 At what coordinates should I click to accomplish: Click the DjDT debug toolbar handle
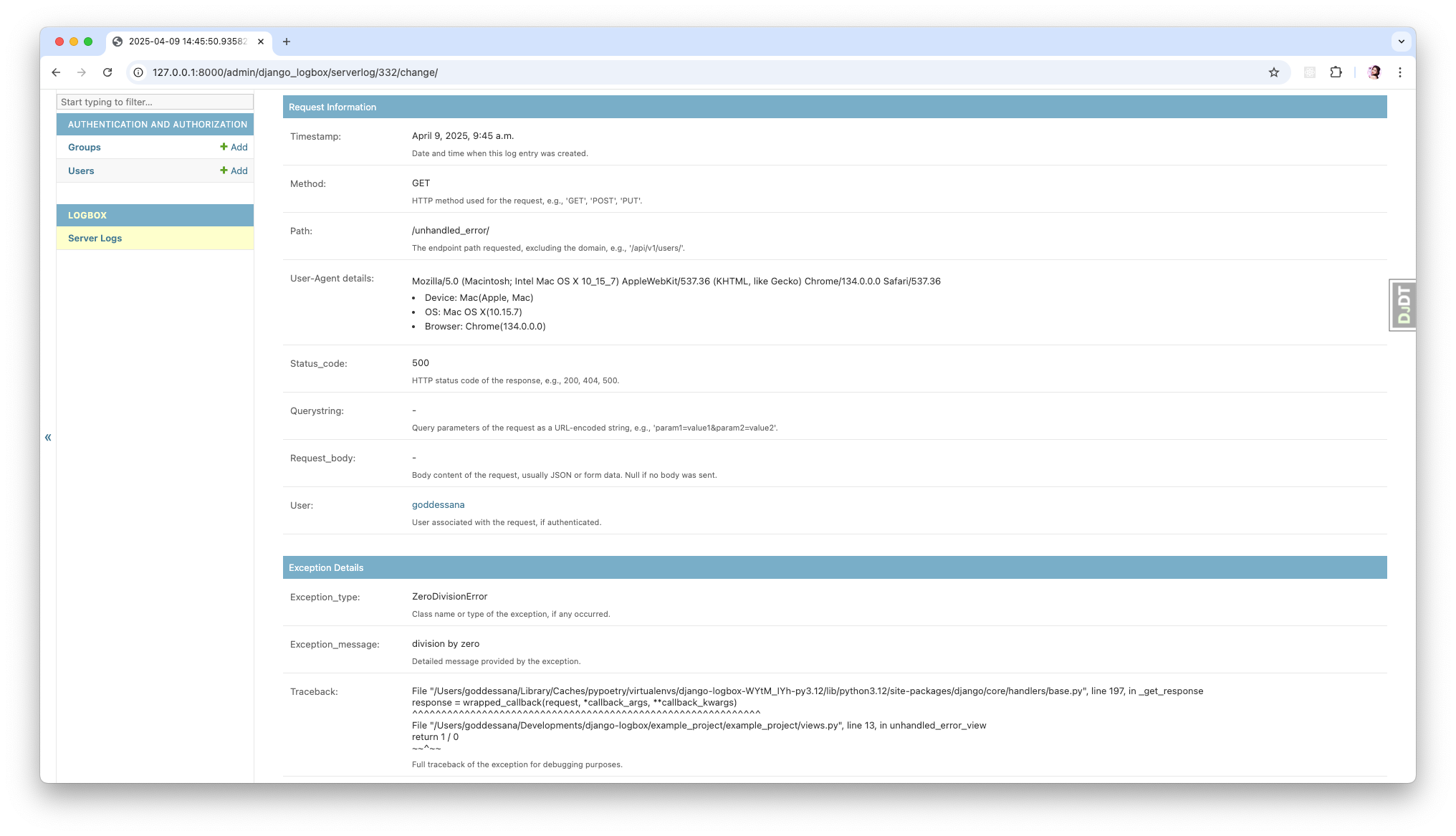1402,304
